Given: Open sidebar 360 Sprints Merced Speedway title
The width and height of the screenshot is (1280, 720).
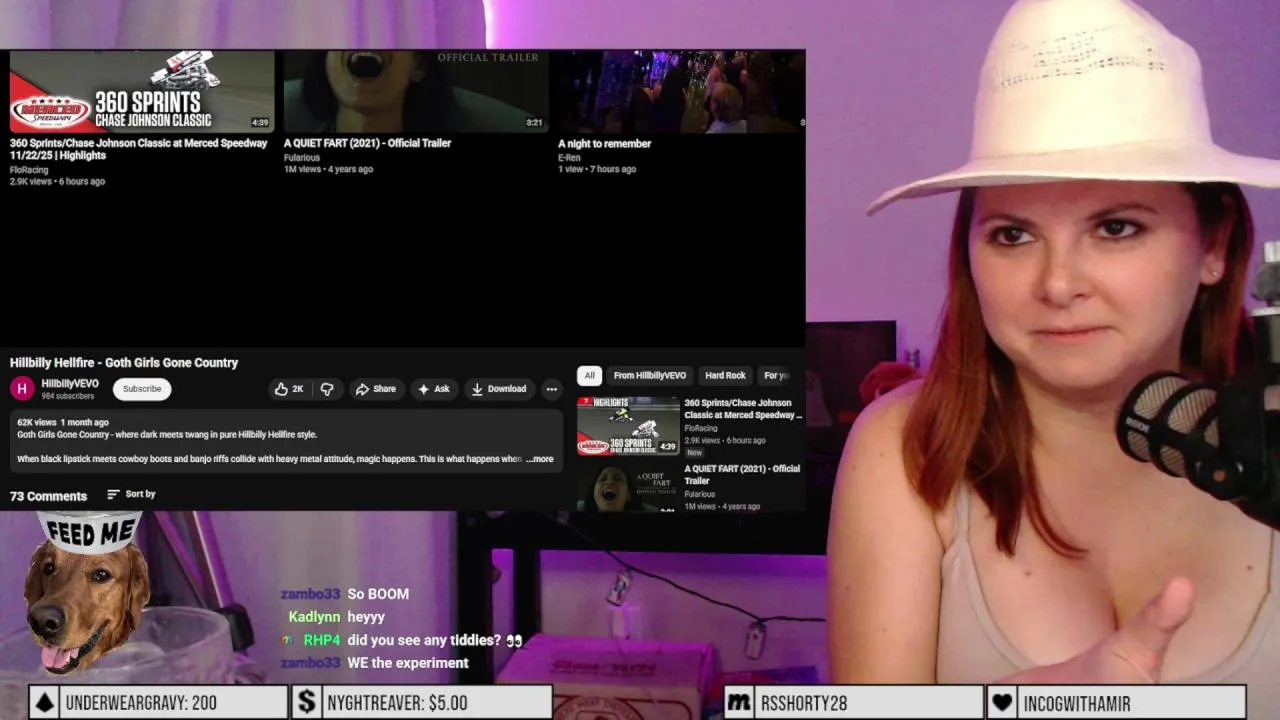Looking at the screenshot, I should point(743,409).
